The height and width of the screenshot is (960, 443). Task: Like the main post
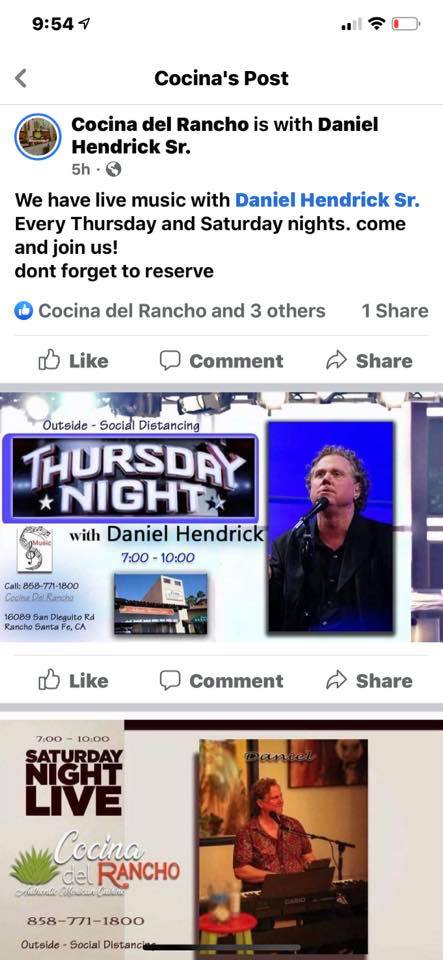[73, 361]
